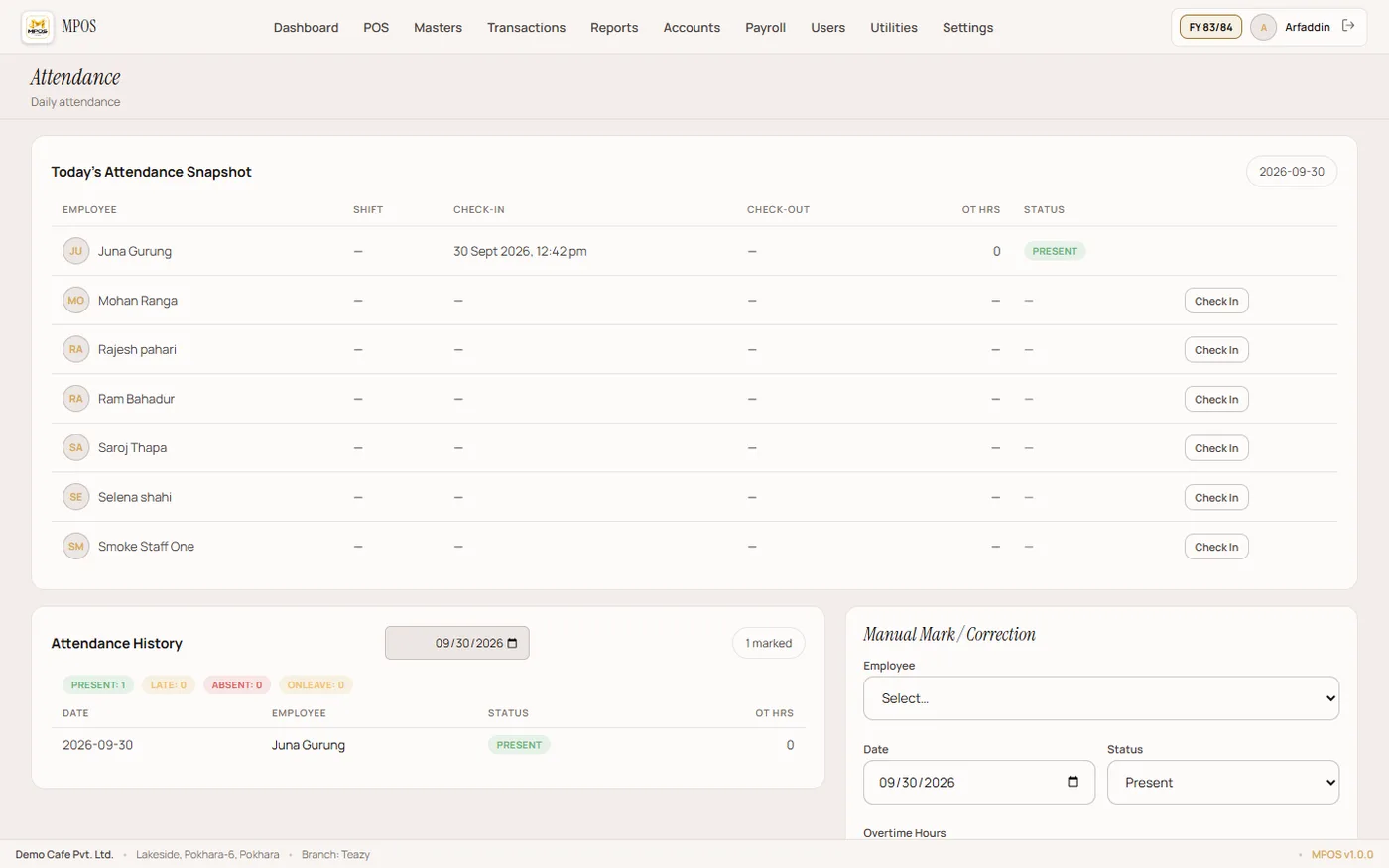Open the Status dropdown showing Present
The image size is (1389, 868).
click(1223, 783)
